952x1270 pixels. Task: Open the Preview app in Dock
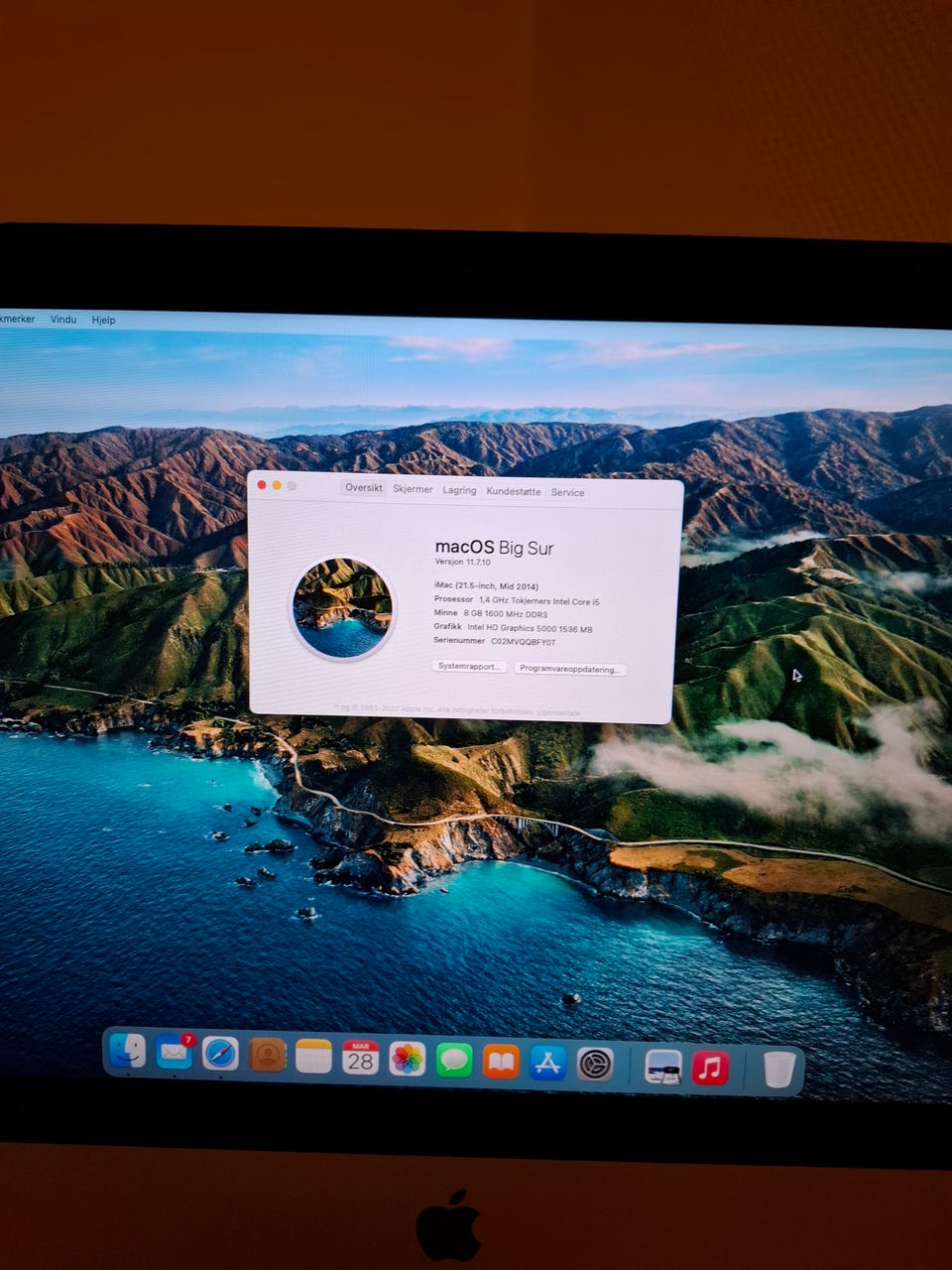662,1067
